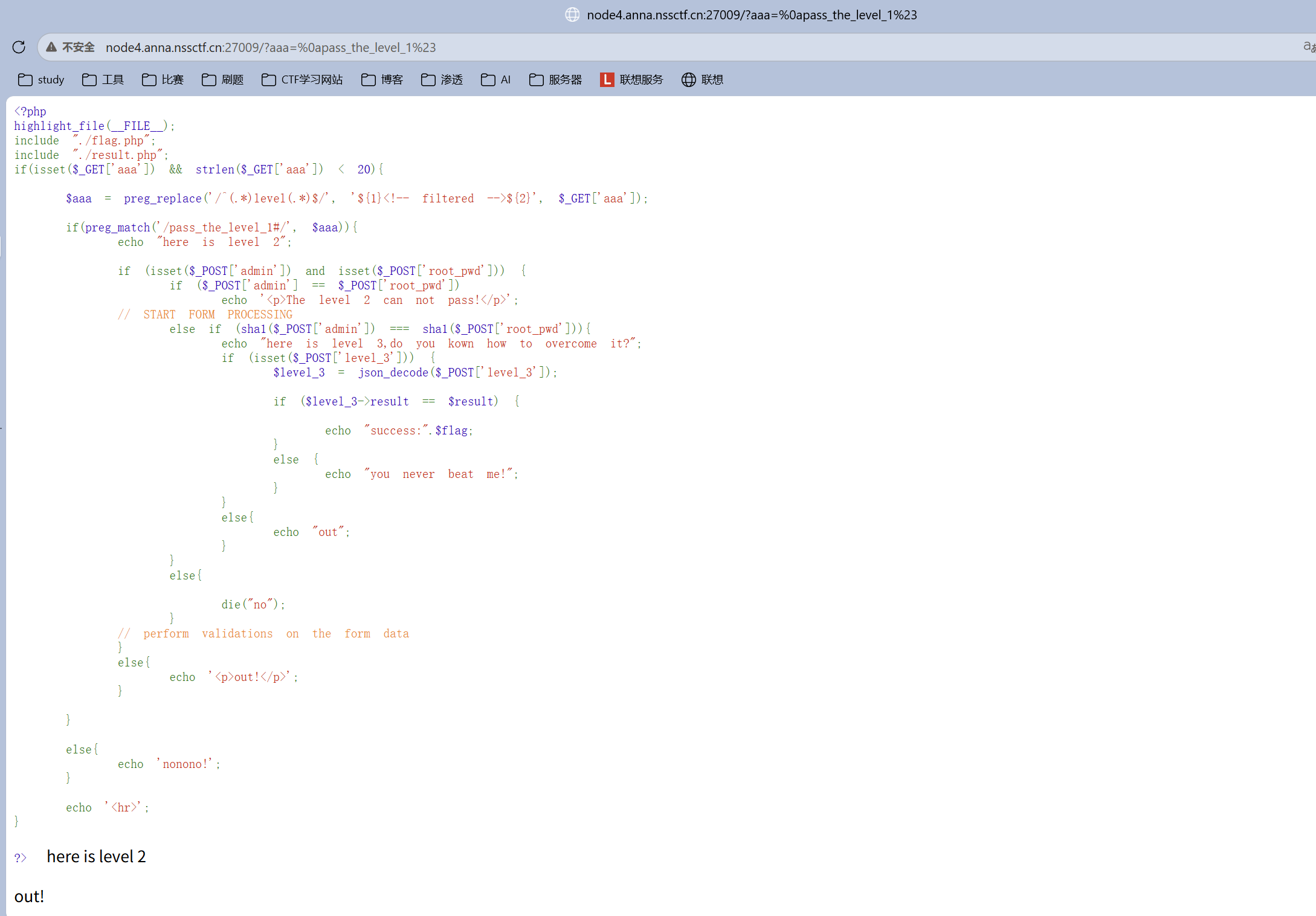
Task: Click the '<?php' opening tag
Action: click(x=30, y=111)
